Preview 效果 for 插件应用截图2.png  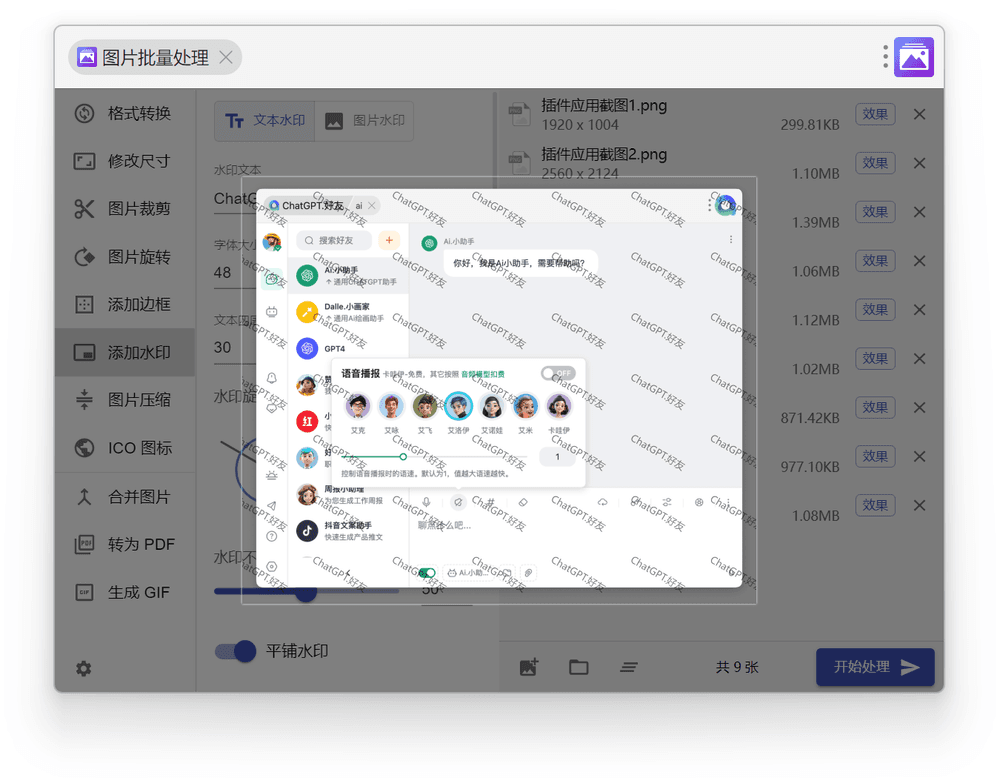[875, 163]
